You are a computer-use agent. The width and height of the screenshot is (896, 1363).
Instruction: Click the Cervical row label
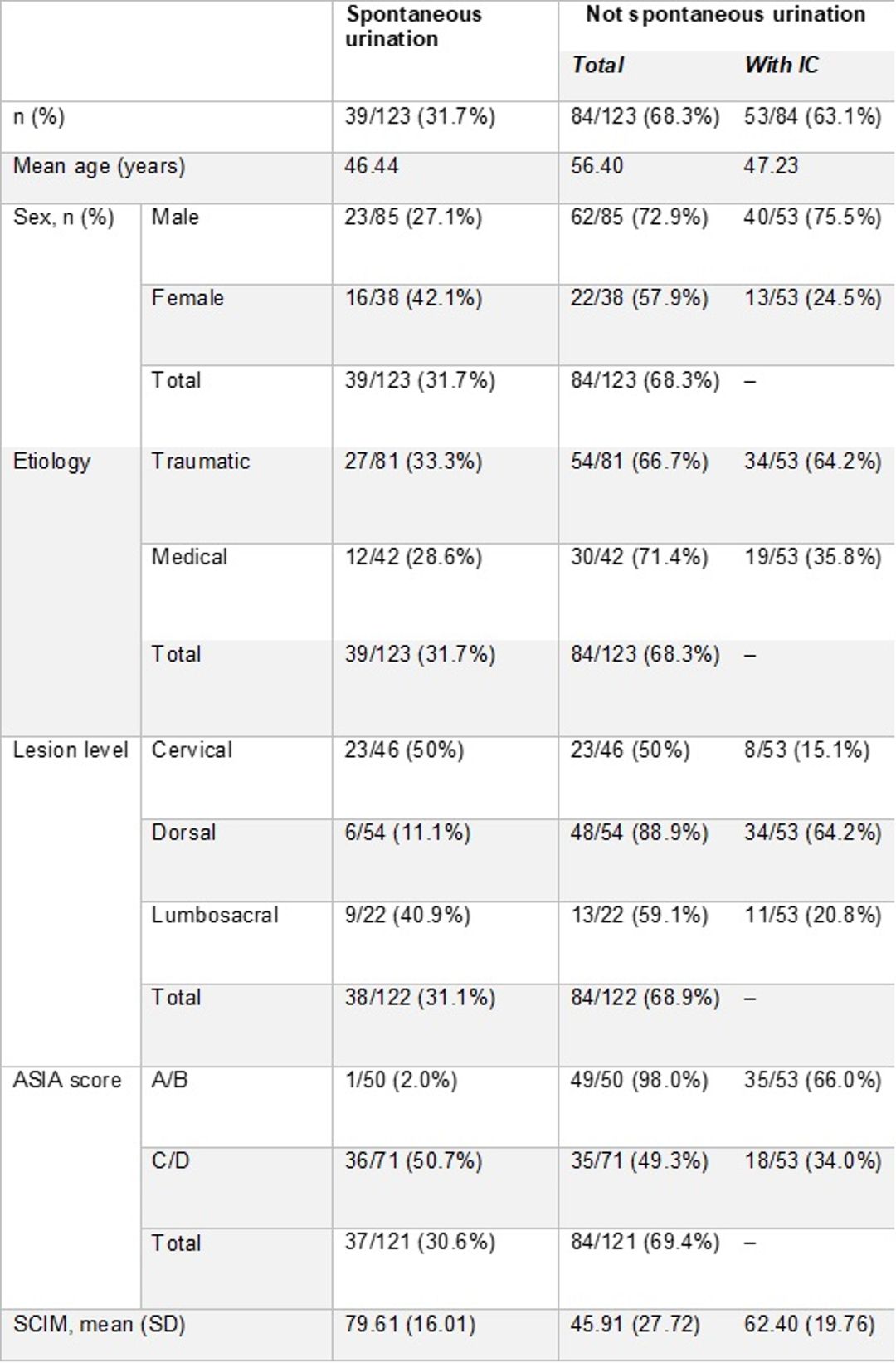[192, 750]
